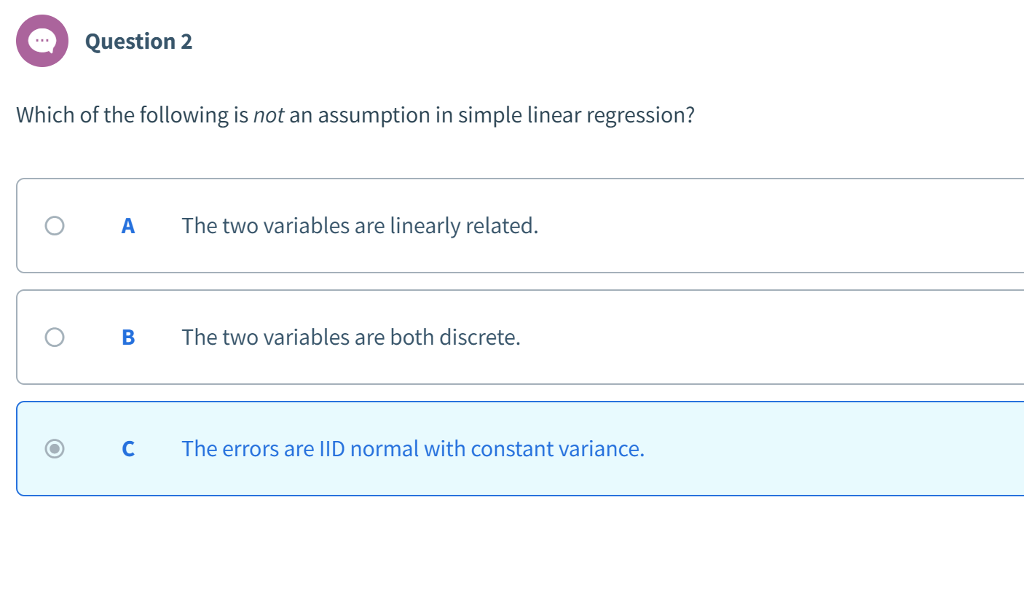Choose answer B about discrete variables
The width and height of the screenshot is (1024, 594).
click(350, 337)
